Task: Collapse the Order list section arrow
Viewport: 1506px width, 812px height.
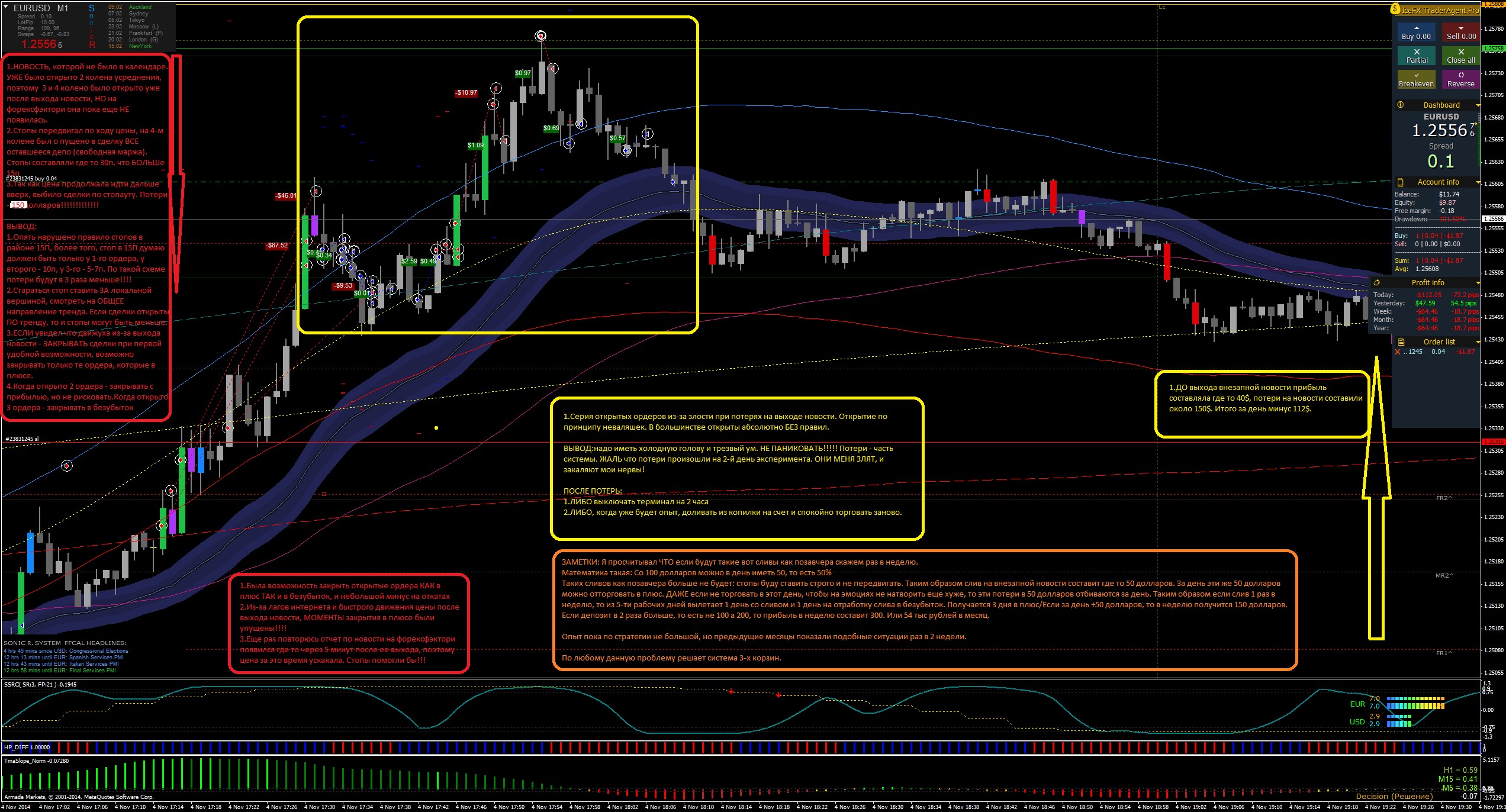Action: pyautogui.click(x=1478, y=342)
